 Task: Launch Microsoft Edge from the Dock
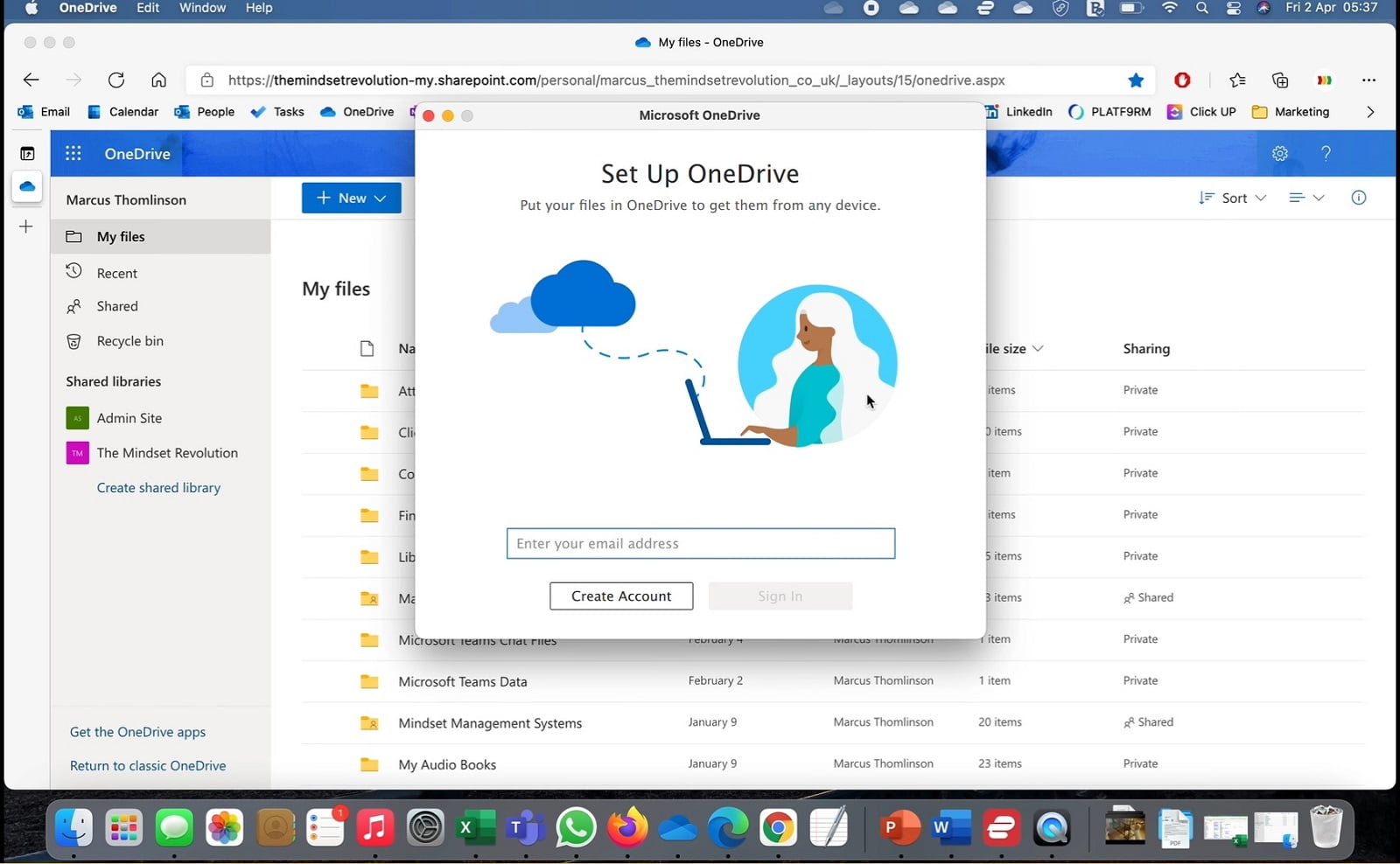coord(727,827)
